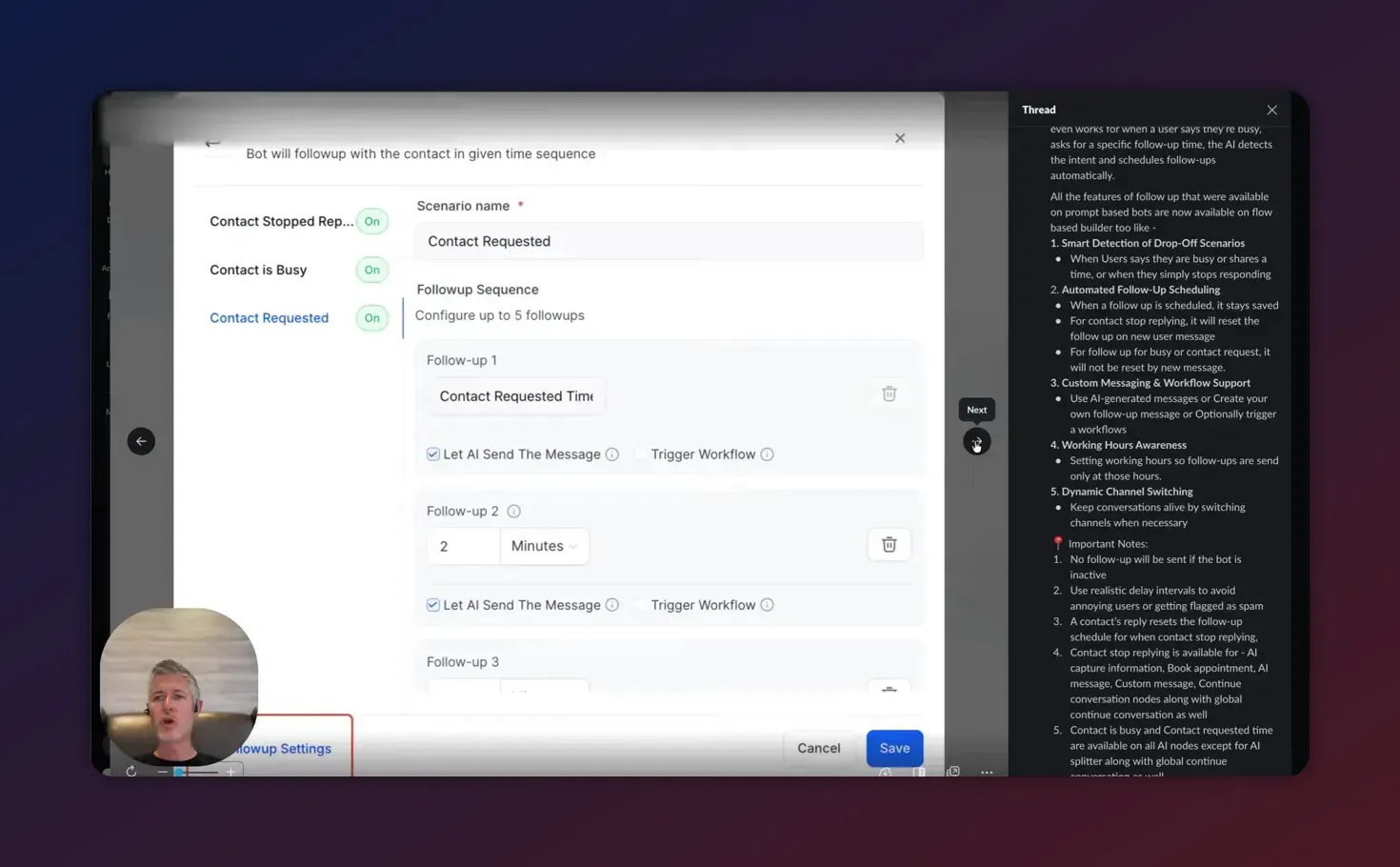Delete Follow-up 2 using its trash icon
Viewport: 1400px width, 867px height.
click(889, 544)
